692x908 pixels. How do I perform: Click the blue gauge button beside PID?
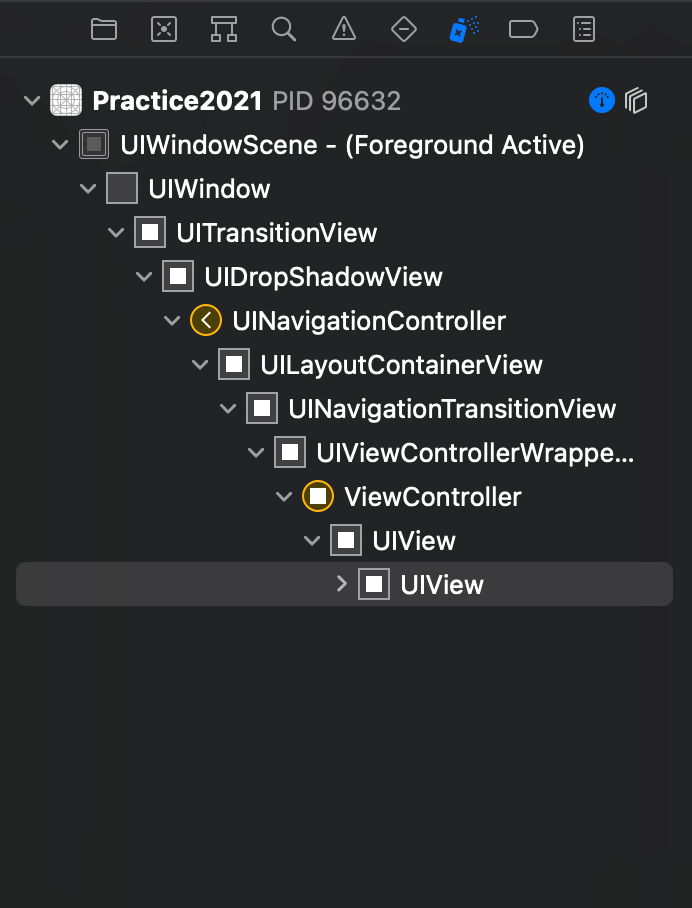point(602,101)
